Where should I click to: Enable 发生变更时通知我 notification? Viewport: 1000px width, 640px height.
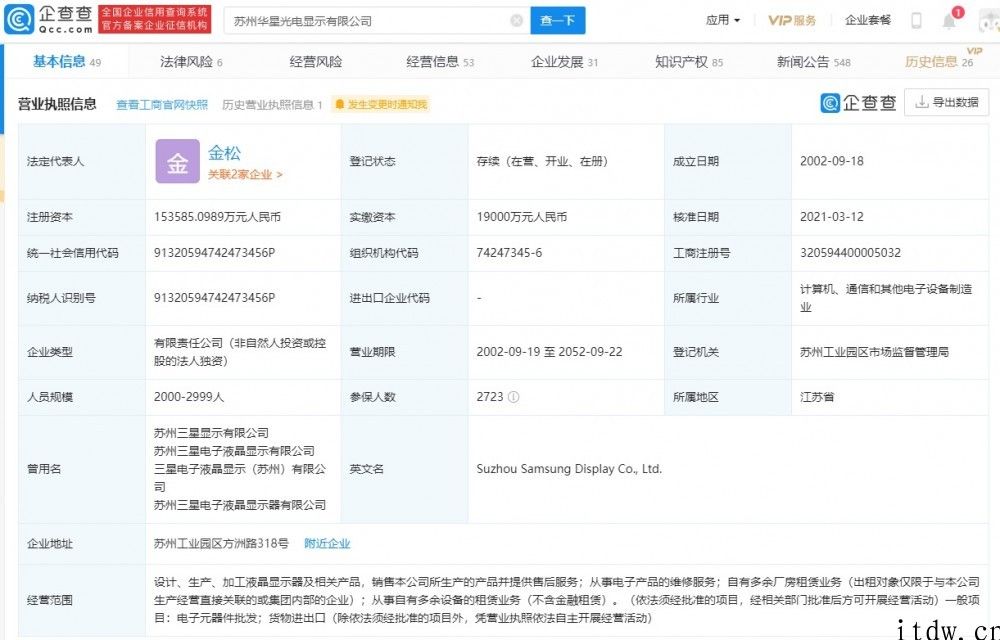point(381,105)
